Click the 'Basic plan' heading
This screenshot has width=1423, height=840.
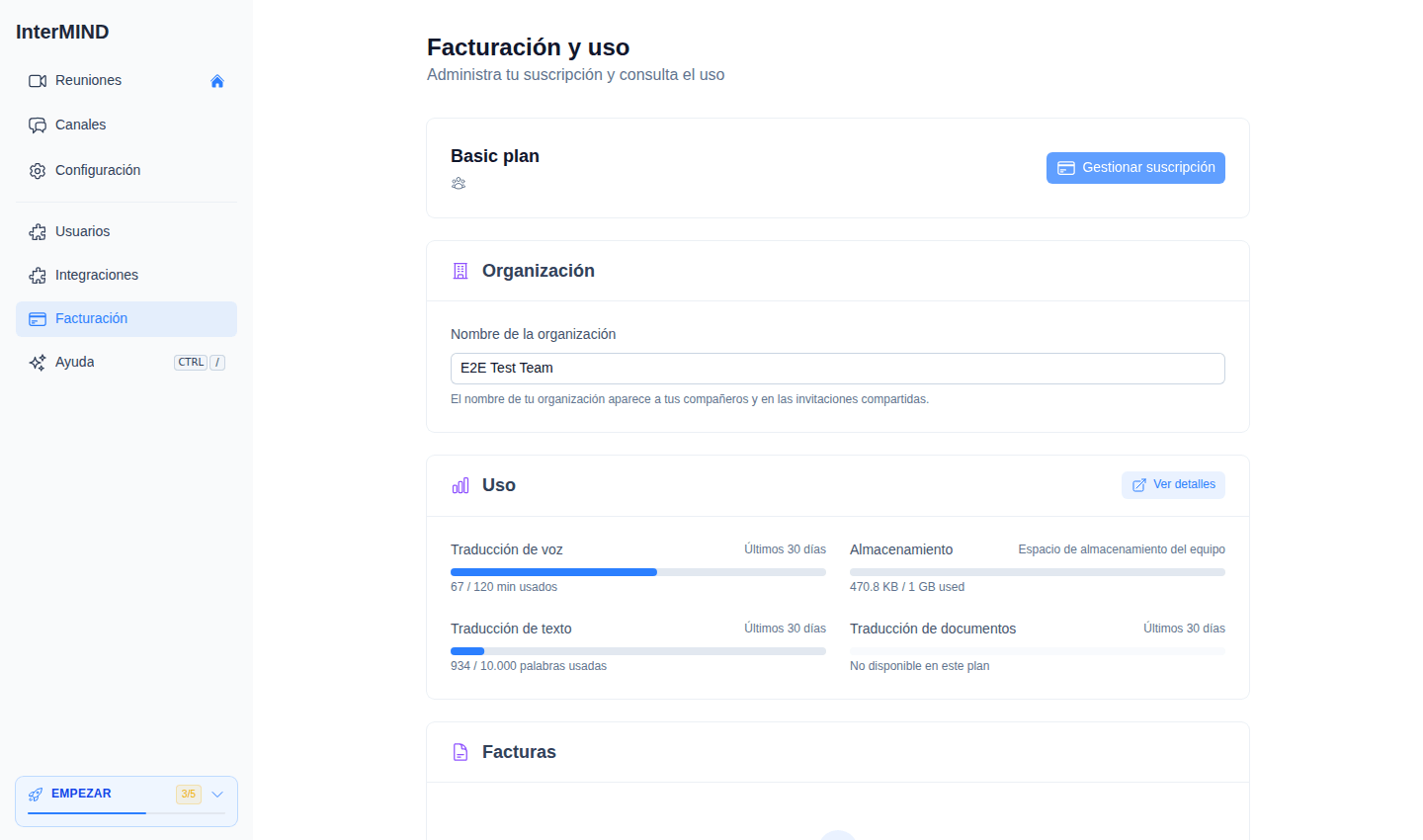click(495, 156)
